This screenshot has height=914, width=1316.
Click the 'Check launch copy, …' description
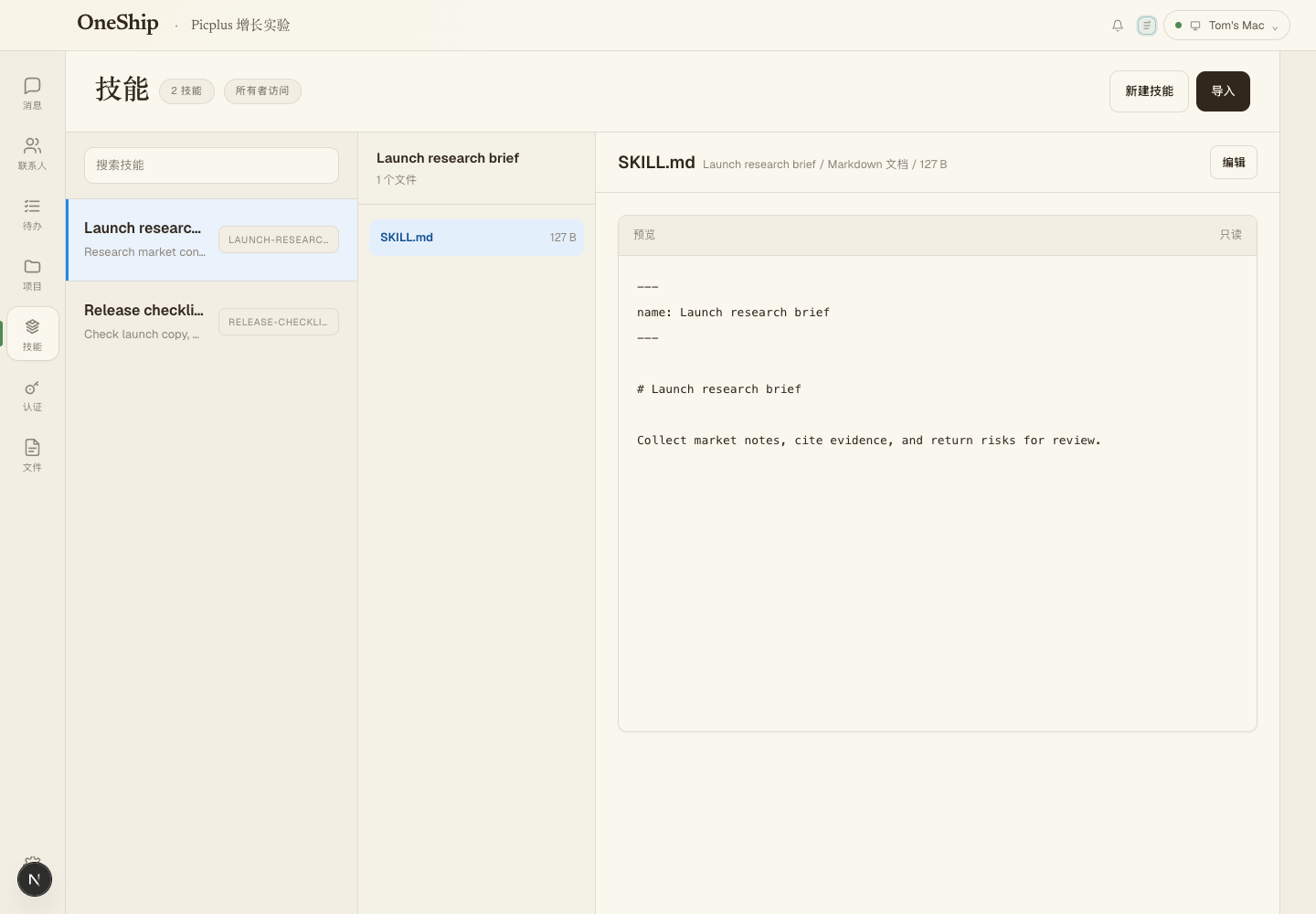[x=142, y=335]
